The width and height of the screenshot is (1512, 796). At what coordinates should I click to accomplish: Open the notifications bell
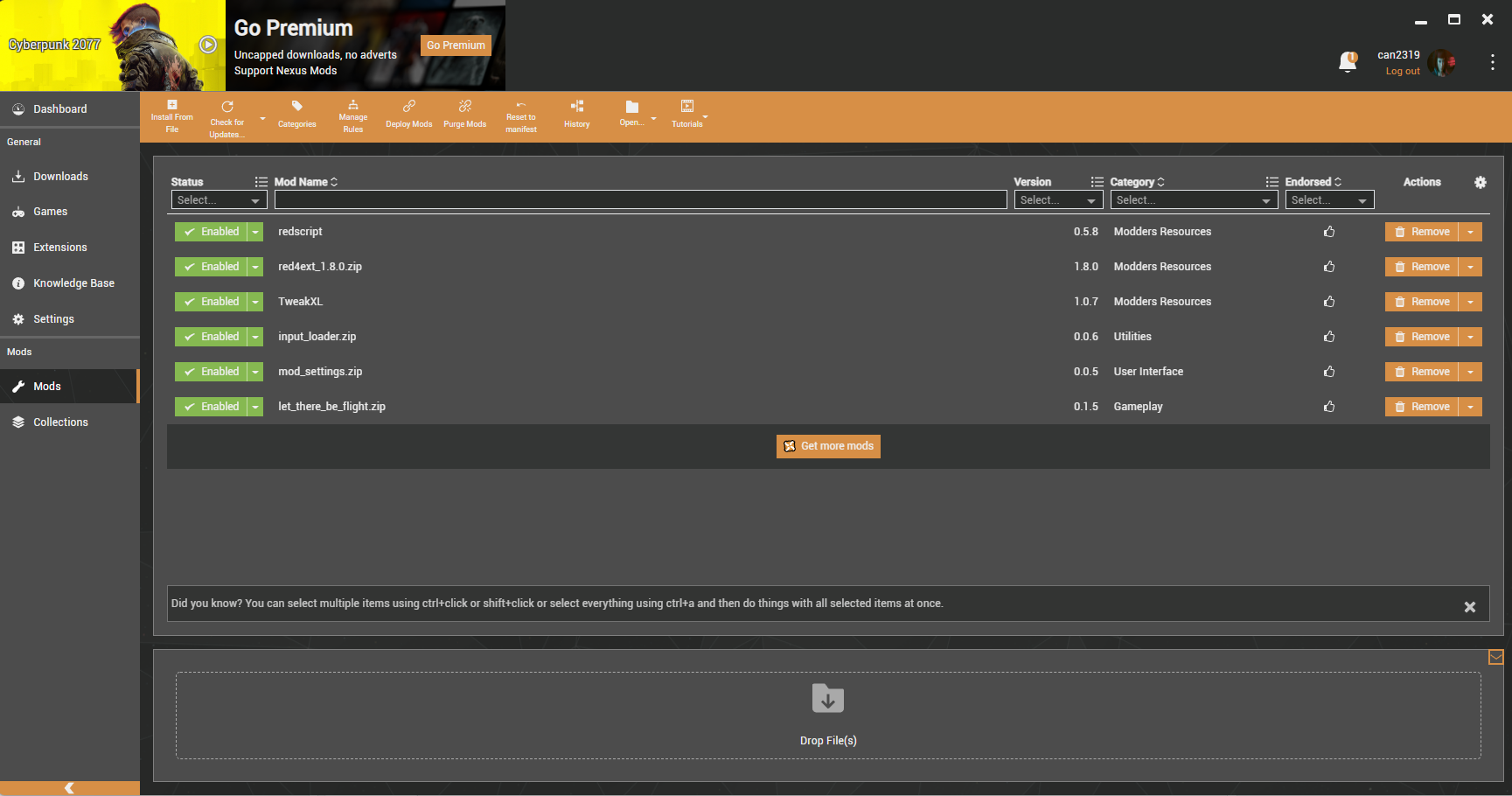coord(1347,62)
